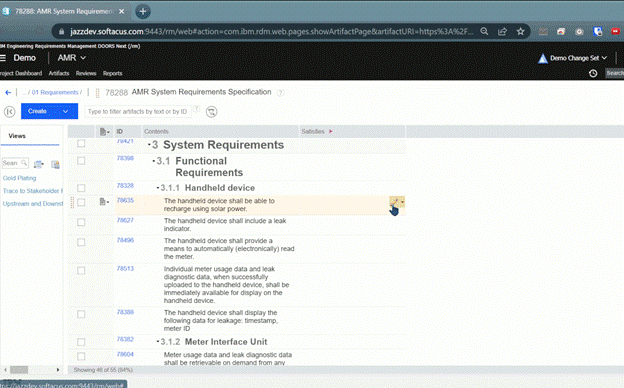Open the view configuration icon in the Views panel
The height and width of the screenshot is (388, 624).
pos(39,164)
